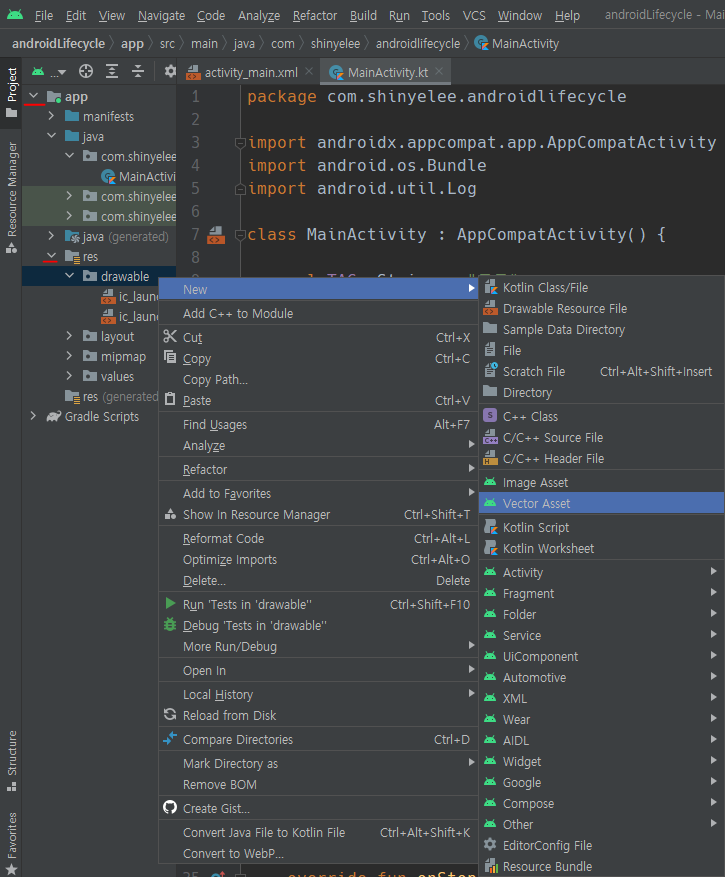This screenshot has height=877, width=725.
Task: Expand java (generated) folder
Action: (51, 236)
